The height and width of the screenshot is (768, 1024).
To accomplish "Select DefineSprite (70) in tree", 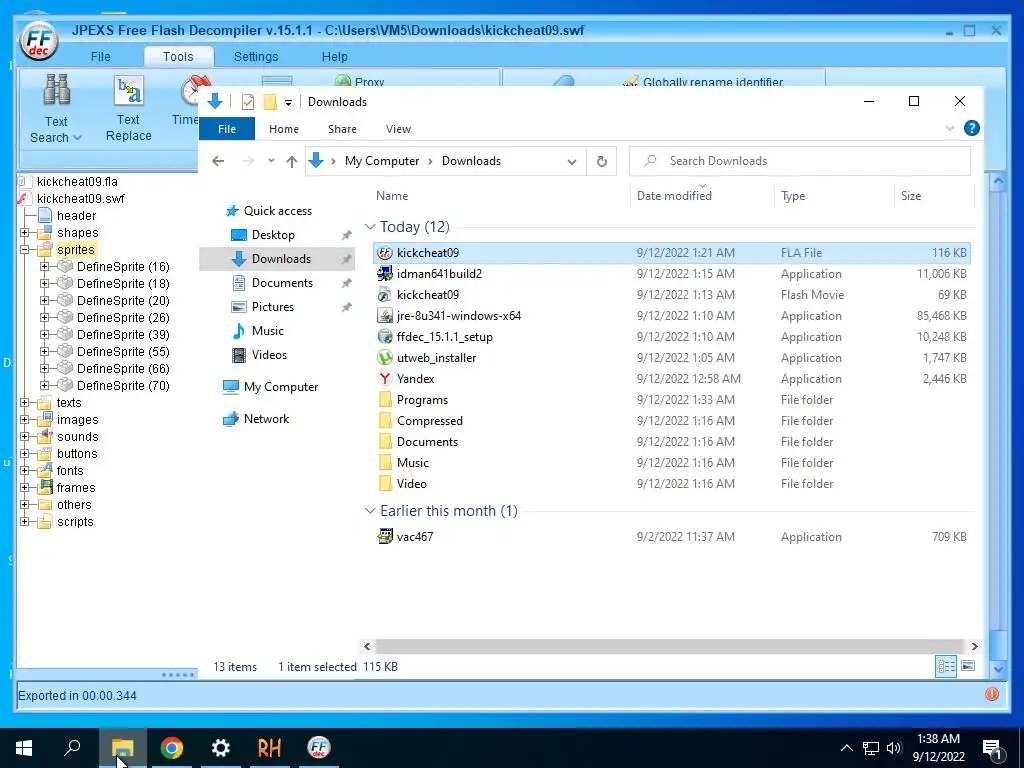I will pos(123,385).
